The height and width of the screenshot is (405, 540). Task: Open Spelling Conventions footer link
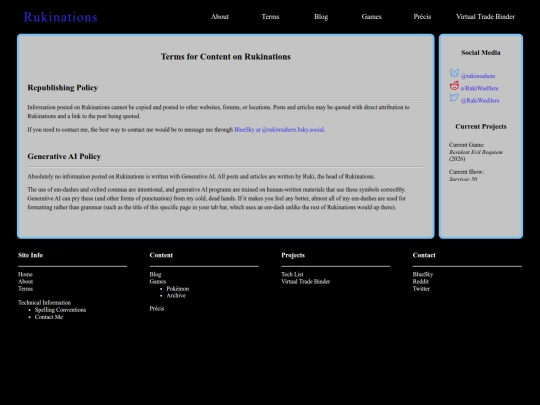[60, 310]
